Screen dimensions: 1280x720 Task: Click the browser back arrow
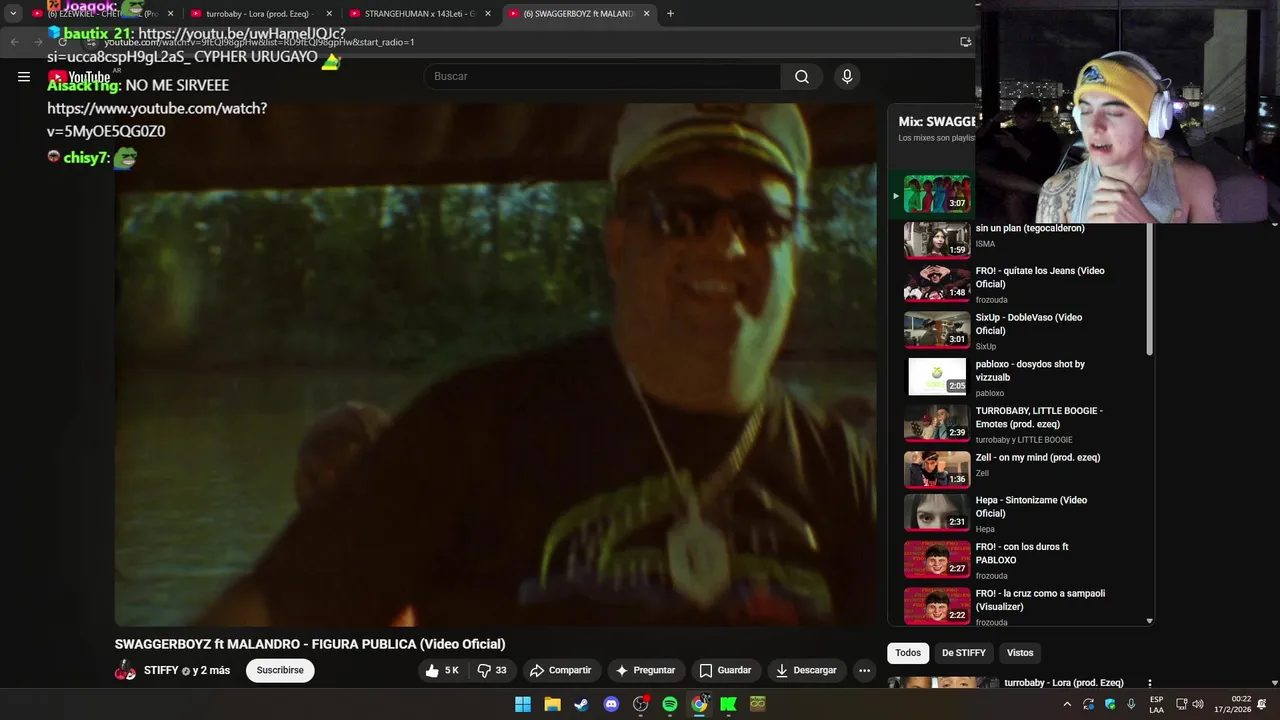pyautogui.click(x=14, y=42)
